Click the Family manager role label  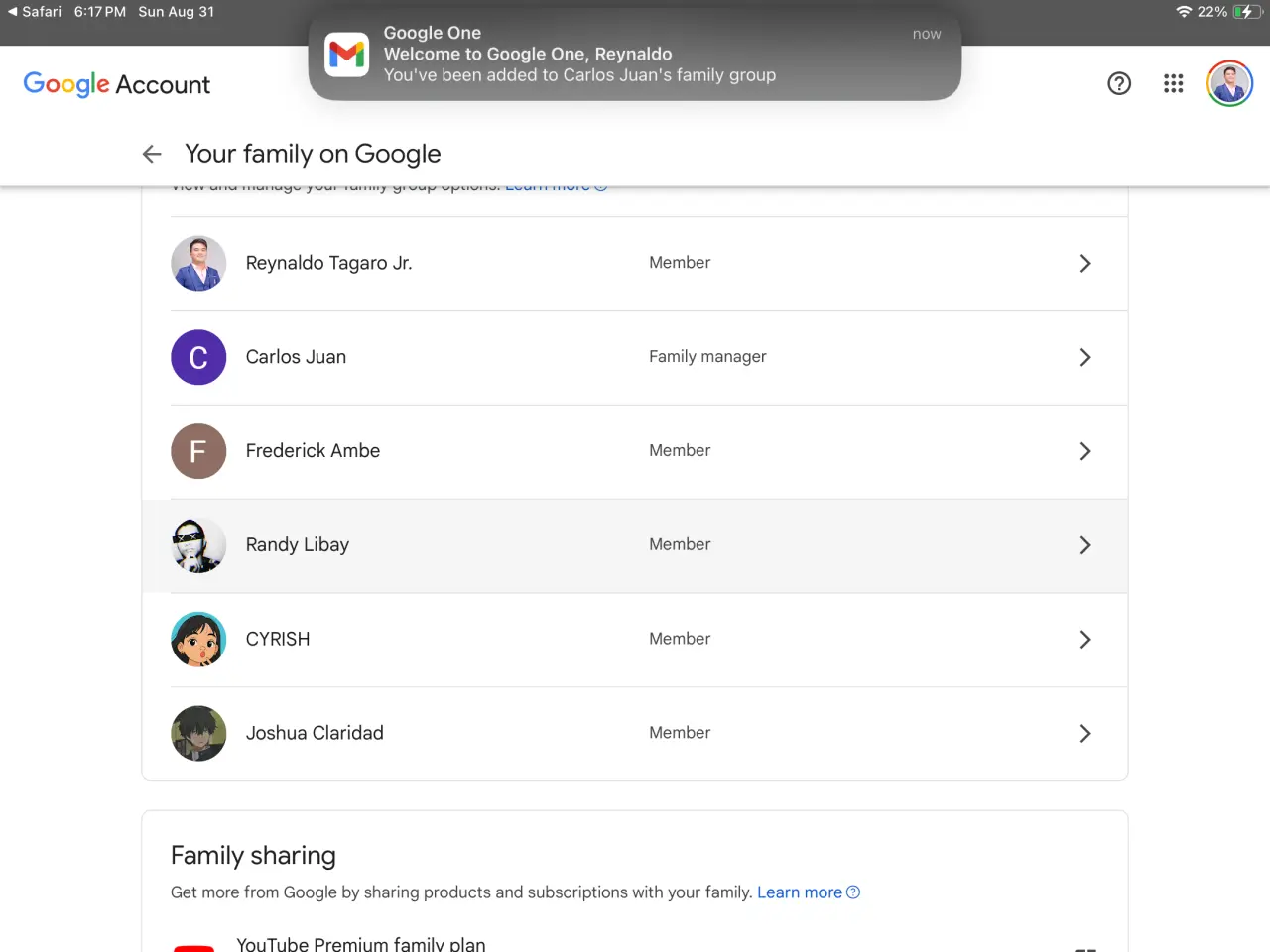coord(707,357)
